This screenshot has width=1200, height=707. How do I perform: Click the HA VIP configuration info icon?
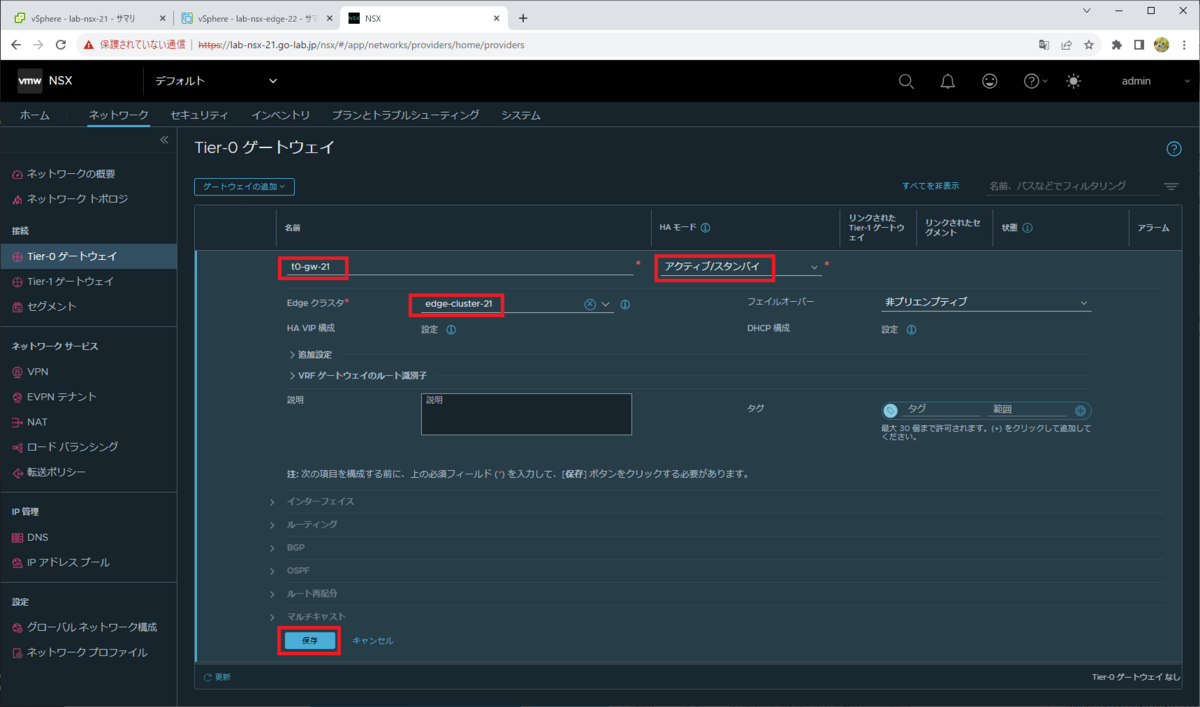[451, 329]
